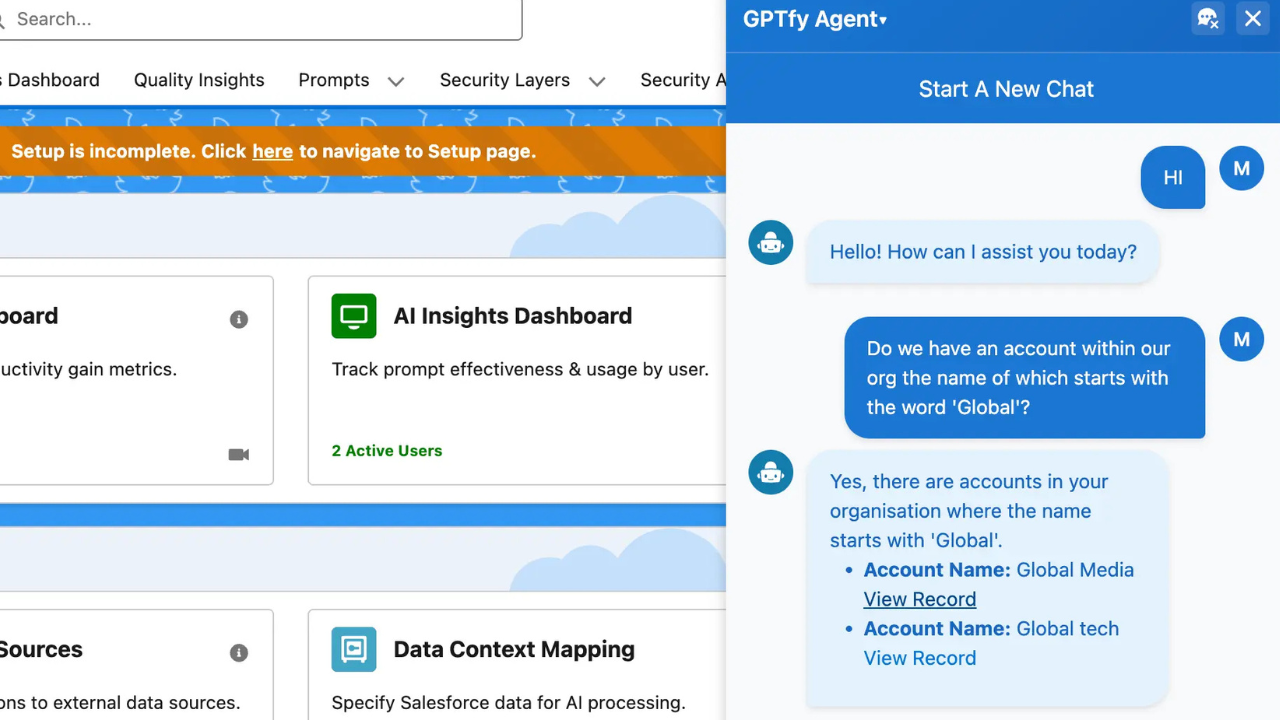Click the clear chat icon in agent header
The image size is (1280, 720).
pos(1207,19)
